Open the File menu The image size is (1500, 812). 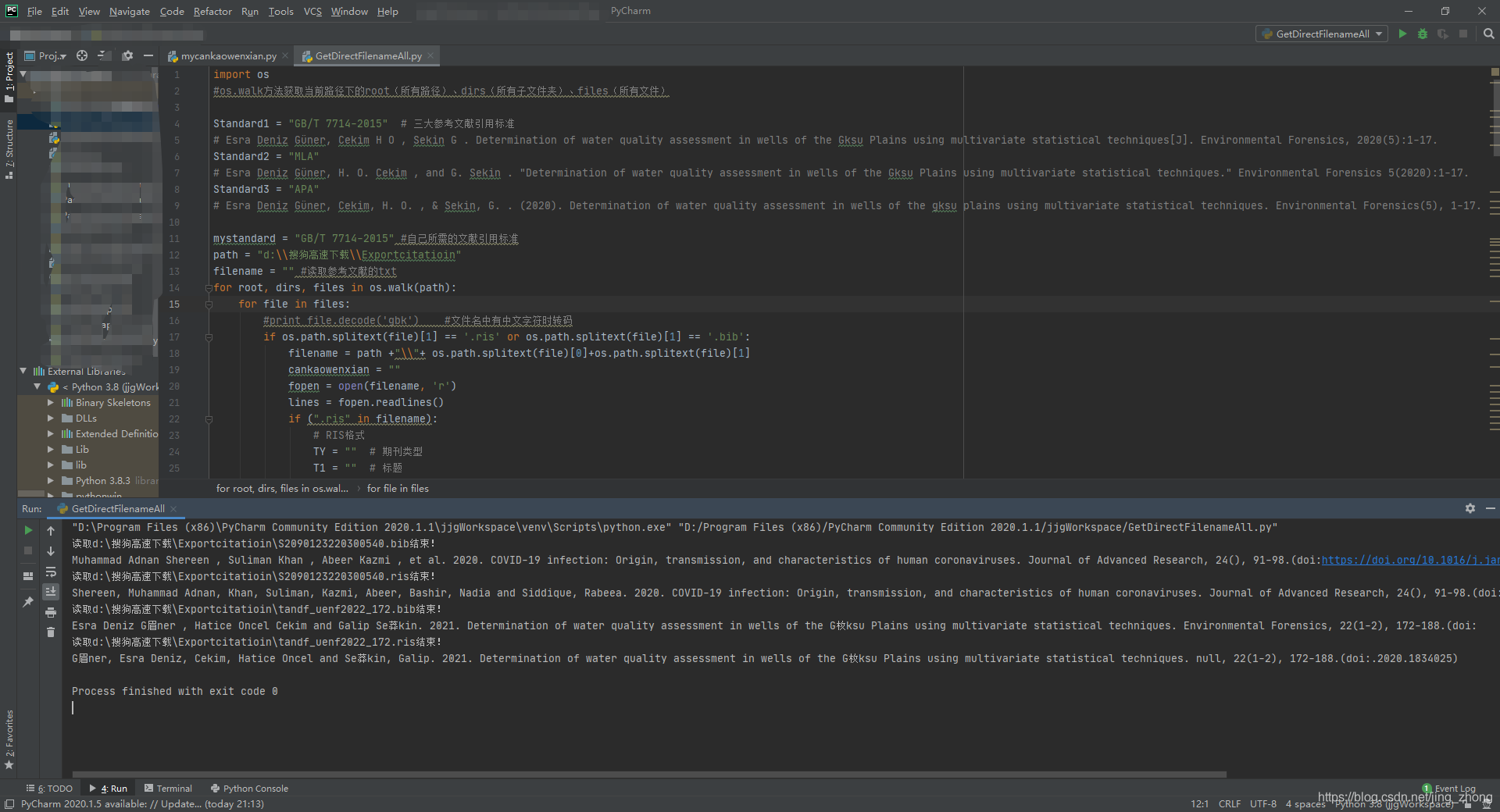pyautogui.click(x=34, y=11)
